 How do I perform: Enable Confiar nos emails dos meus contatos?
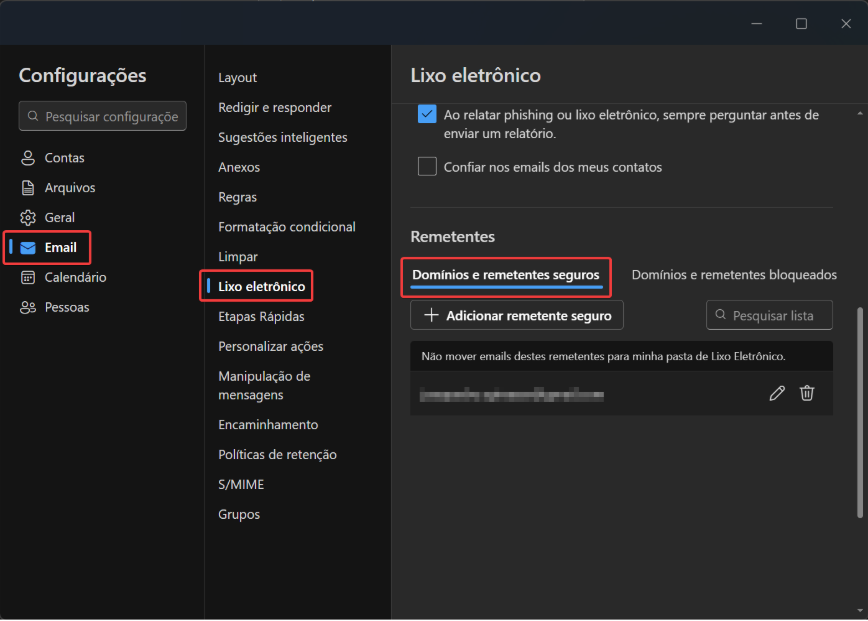(427, 167)
